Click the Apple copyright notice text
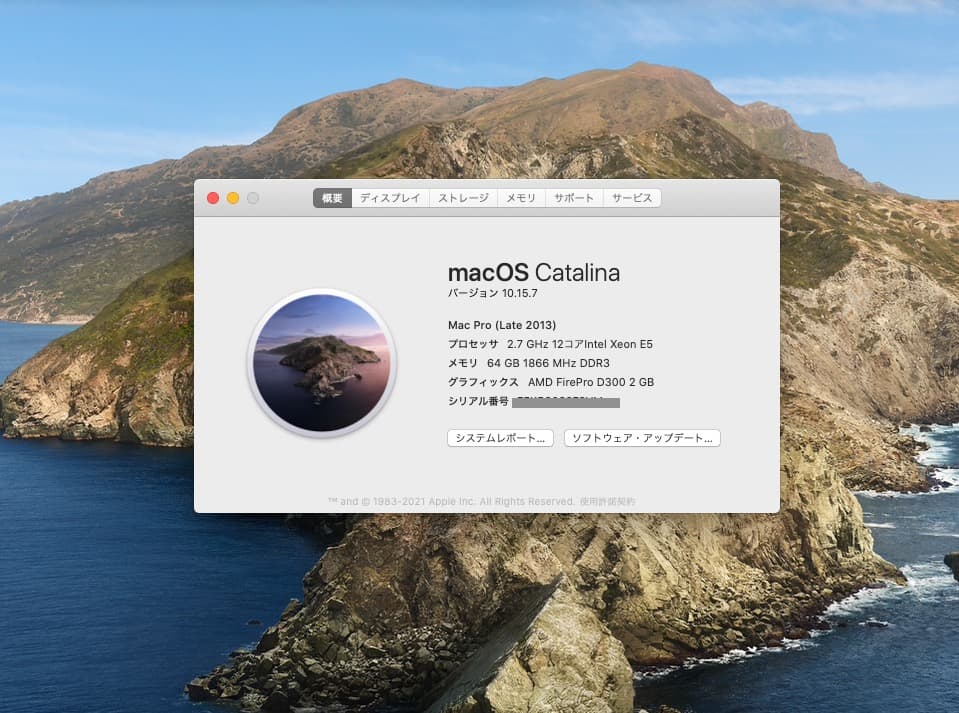This screenshot has height=713, width=959. pyautogui.click(x=455, y=498)
